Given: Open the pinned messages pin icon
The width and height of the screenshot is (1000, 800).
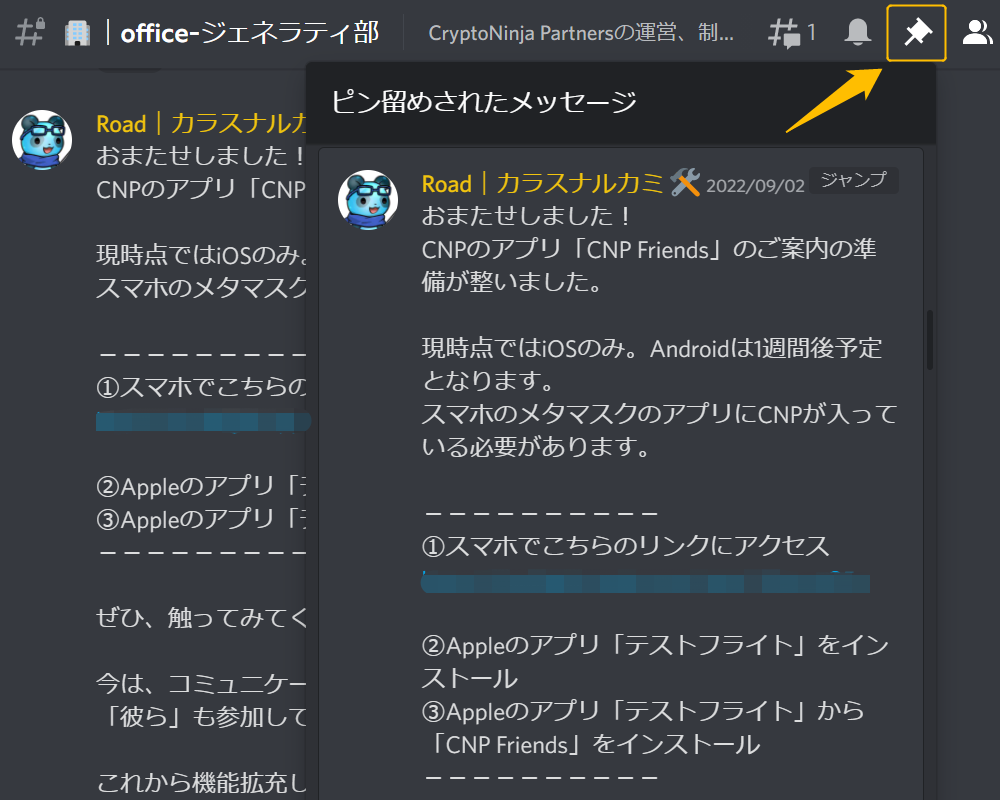Looking at the screenshot, I should coord(916,33).
